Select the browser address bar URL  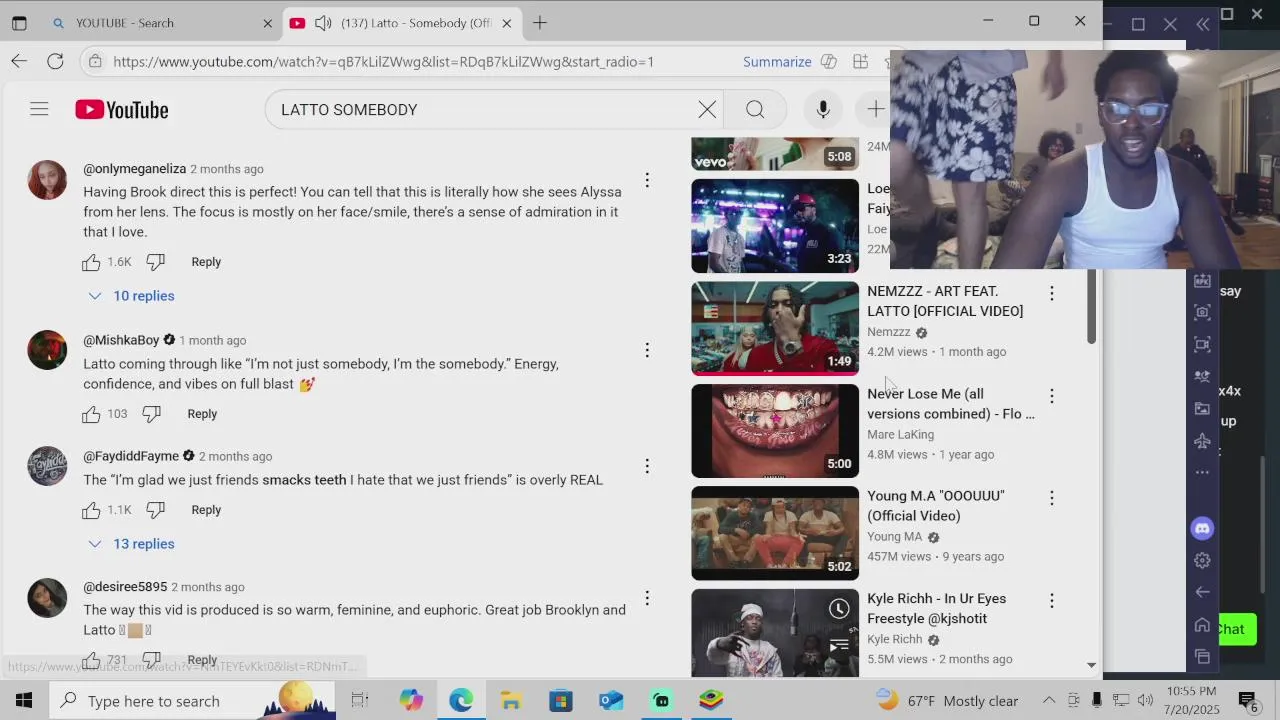click(383, 62)
